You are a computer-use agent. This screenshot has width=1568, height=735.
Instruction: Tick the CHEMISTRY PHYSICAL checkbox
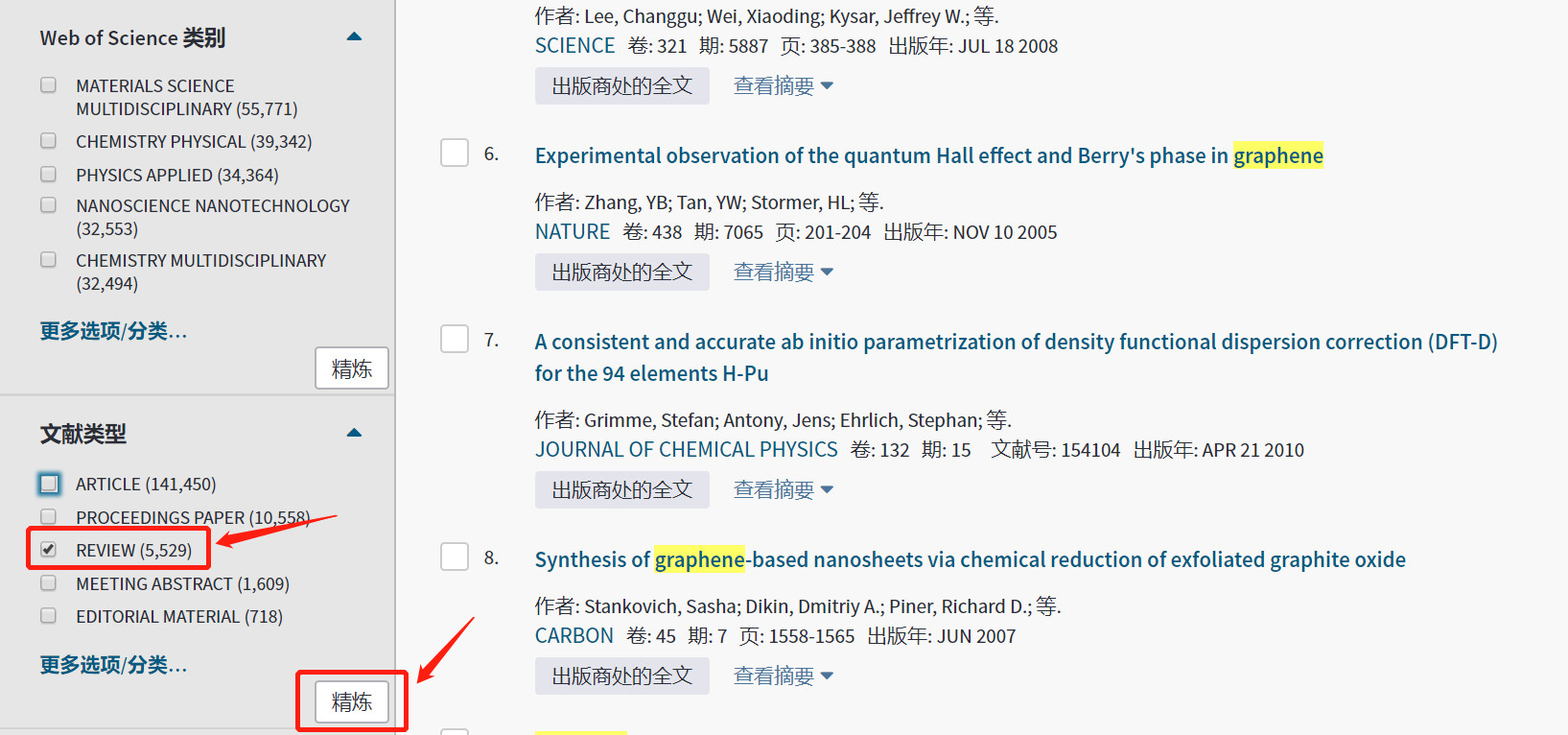click(x=49, y=141)
